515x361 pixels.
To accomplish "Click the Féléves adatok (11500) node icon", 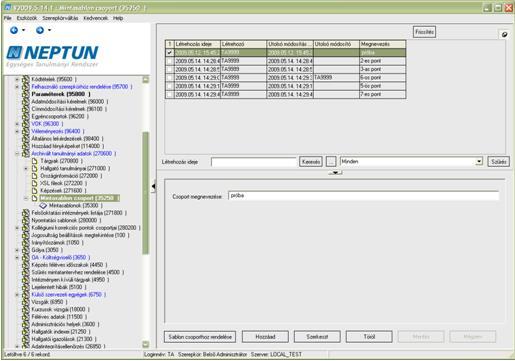I will (x=26, y=317).
